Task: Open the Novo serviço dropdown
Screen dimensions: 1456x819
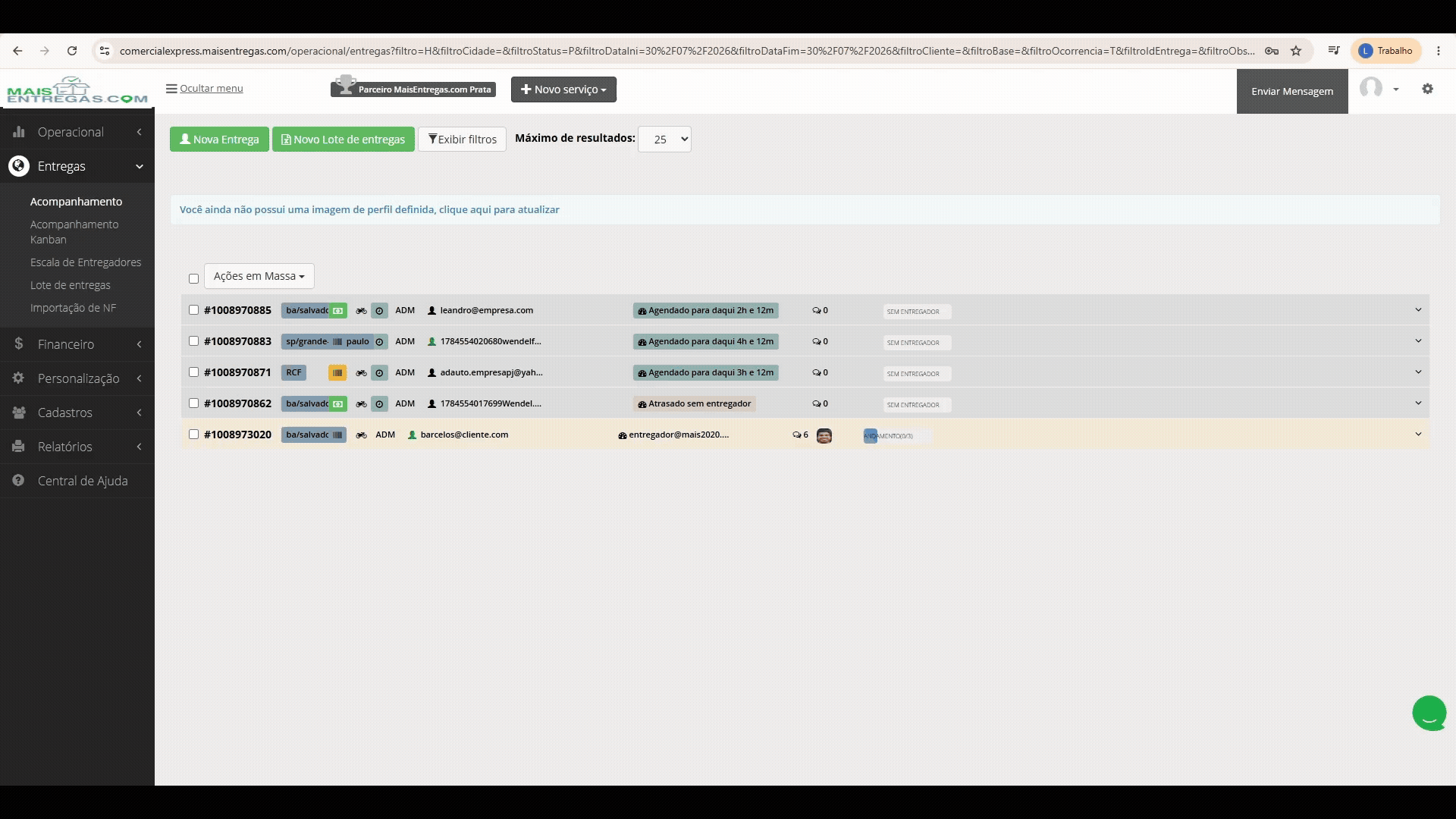Action: click(563, 89)
